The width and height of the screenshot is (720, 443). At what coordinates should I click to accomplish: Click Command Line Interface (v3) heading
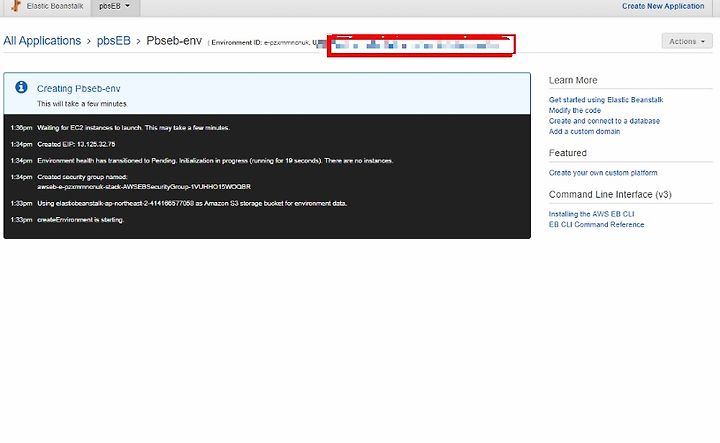coord(610,194)
